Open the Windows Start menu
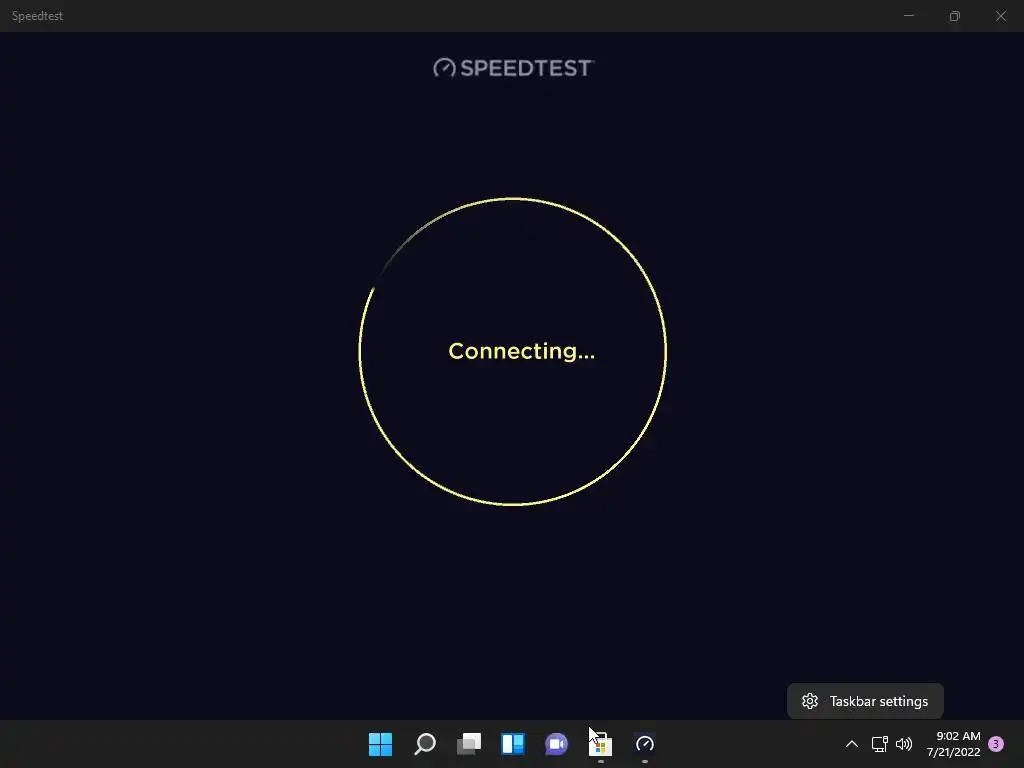The width and height of the screenshot is (1024, 768). pyautogui.click(x=380, y=744)
